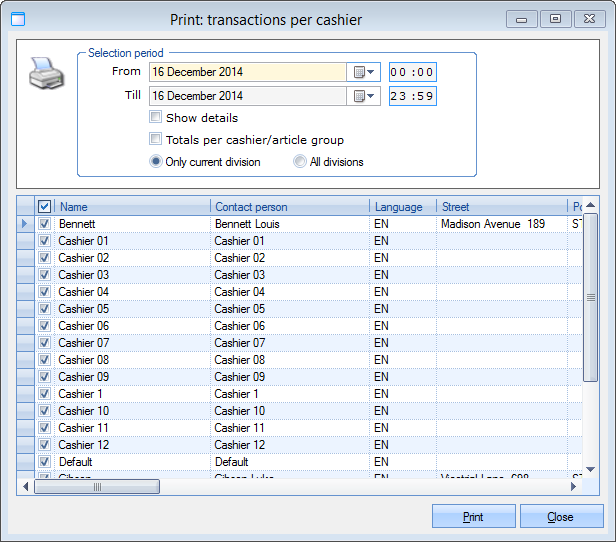Screen dimensions: 616x542
Task: Toggle the select-all checkbox in grid header
Action: click(44, 207)
